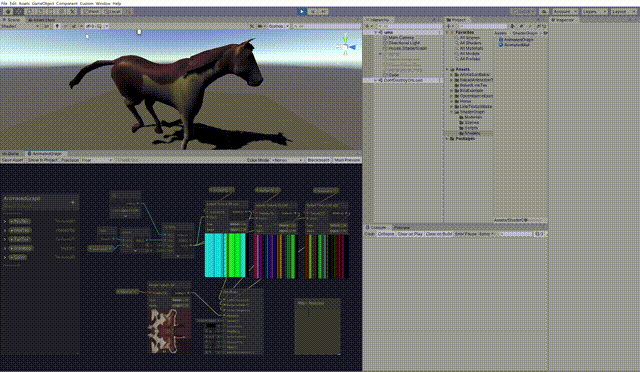Click the Pause button
The image size is (640, 372).
click(313, 12)
